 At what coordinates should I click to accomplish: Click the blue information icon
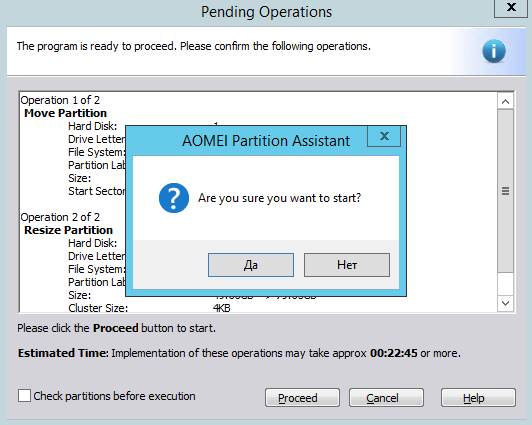[x=494, y=52]
